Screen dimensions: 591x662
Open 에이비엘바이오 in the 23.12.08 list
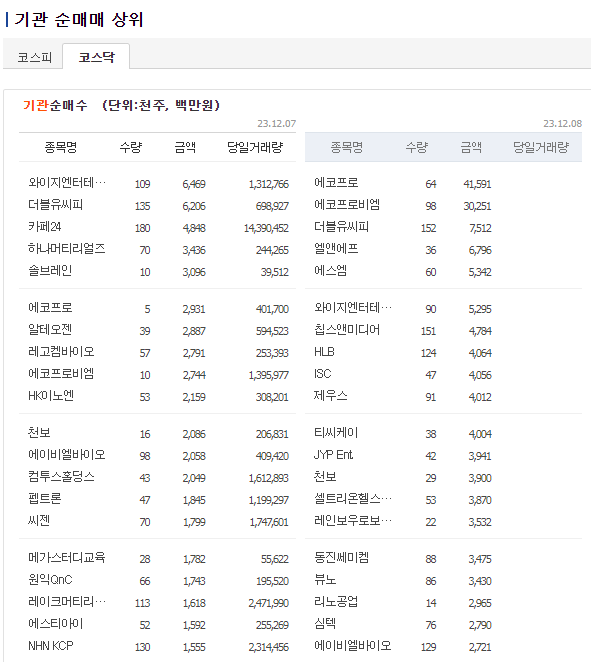(352, 646)
